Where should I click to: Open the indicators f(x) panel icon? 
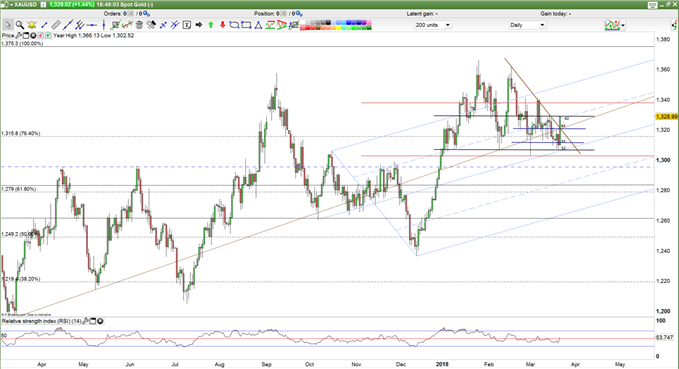coord(674,25)
